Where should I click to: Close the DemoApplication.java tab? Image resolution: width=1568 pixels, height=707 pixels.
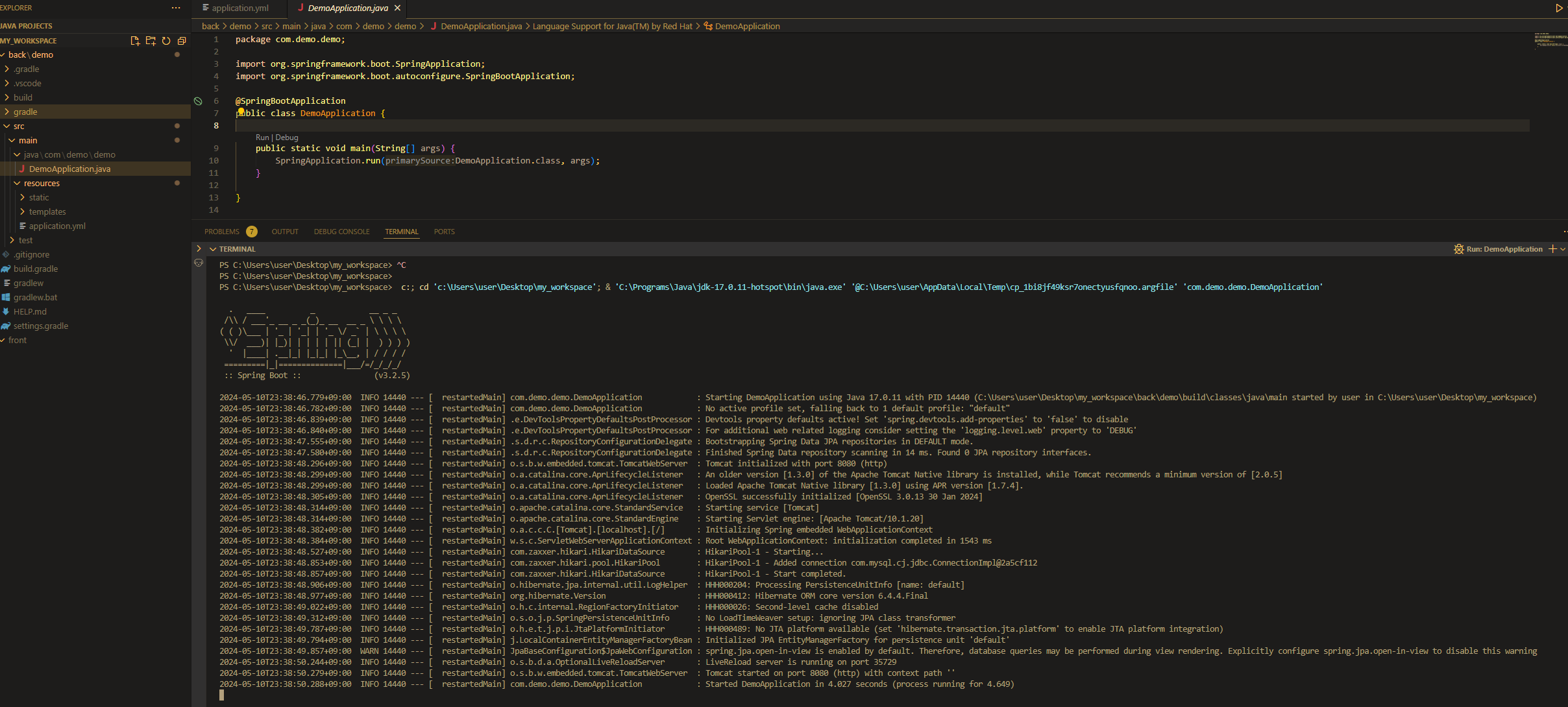pos(398,8)
